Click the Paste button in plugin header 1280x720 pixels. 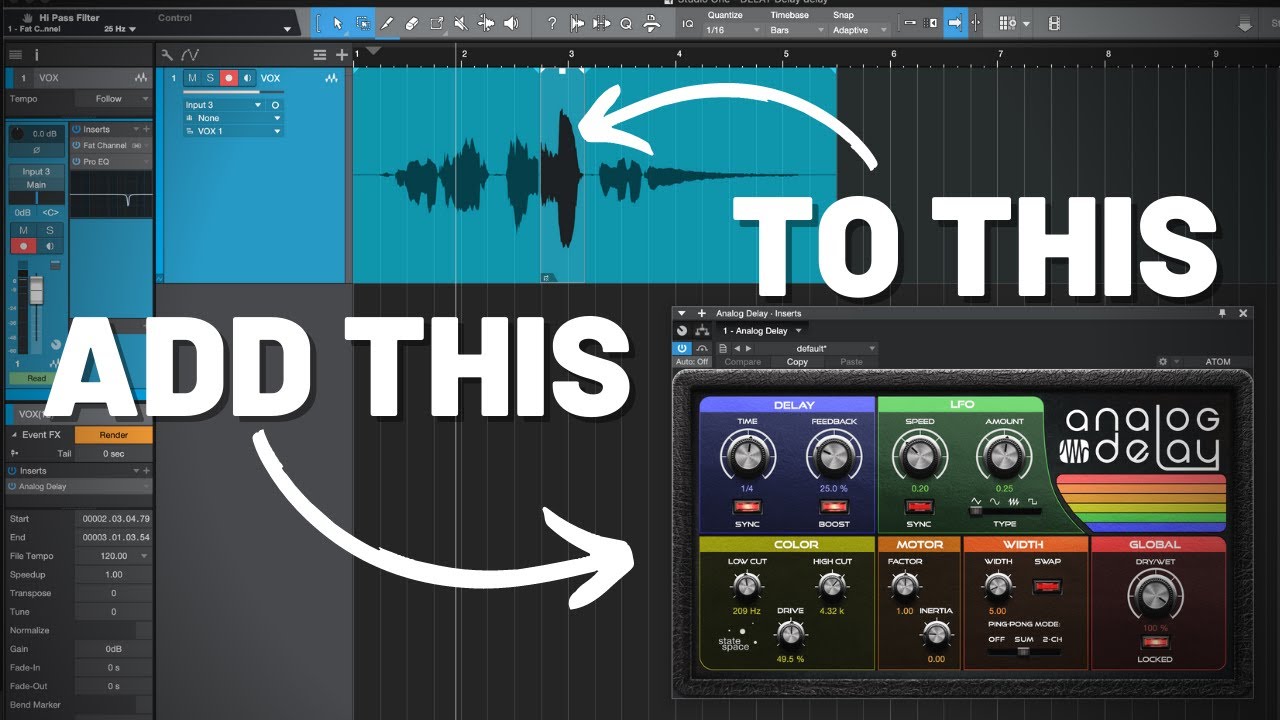851,362
